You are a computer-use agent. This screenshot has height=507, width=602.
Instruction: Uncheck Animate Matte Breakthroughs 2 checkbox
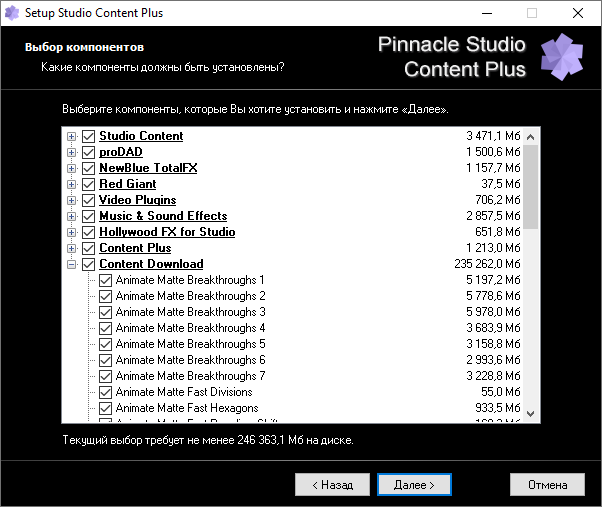point(106,296)
